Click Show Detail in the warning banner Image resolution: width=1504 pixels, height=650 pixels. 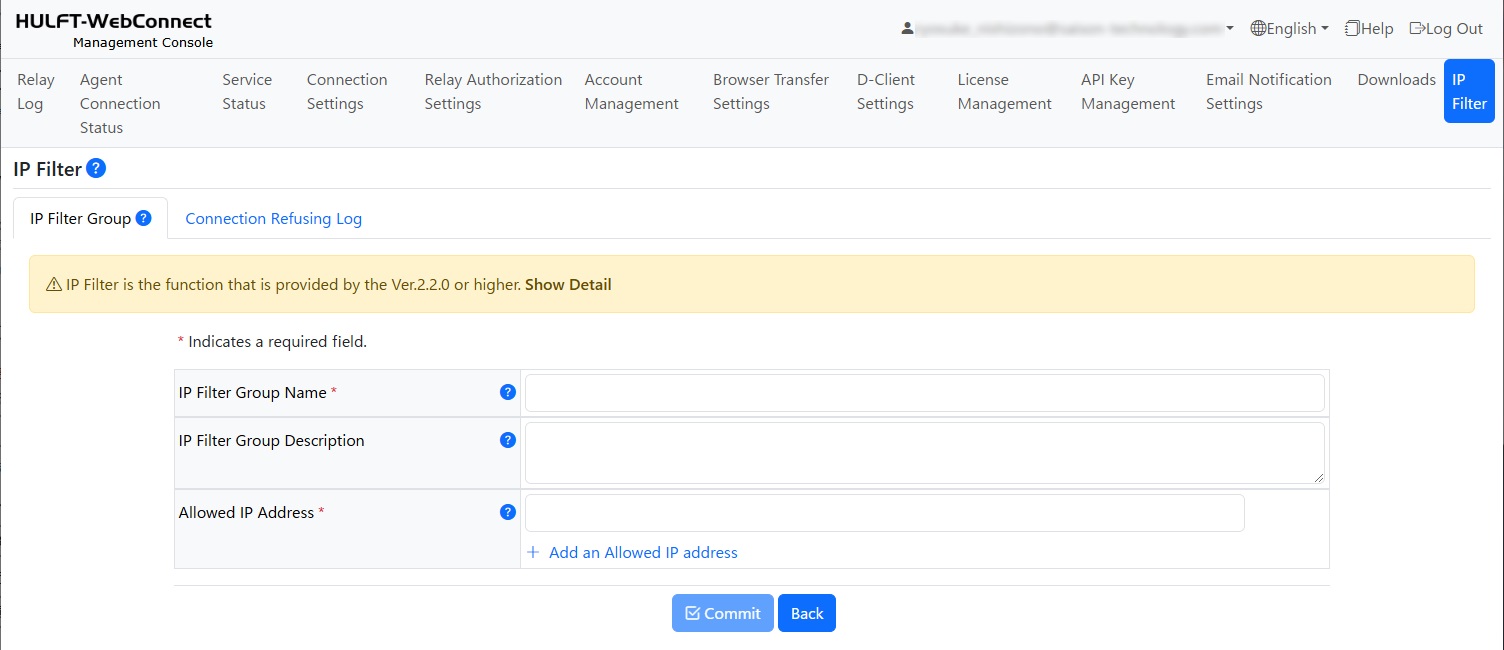pyautogui.click(x=568, y=285)
